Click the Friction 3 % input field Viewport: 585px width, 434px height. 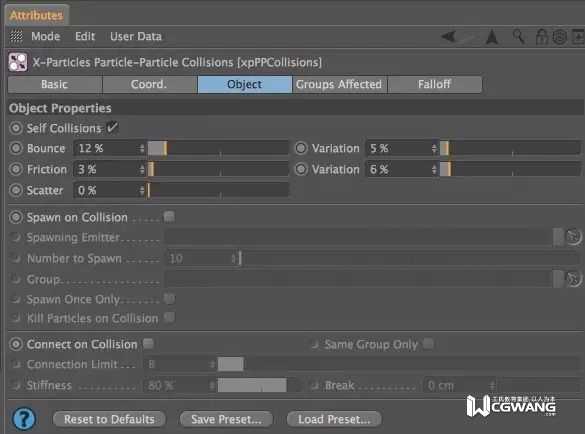pos(106,169)
